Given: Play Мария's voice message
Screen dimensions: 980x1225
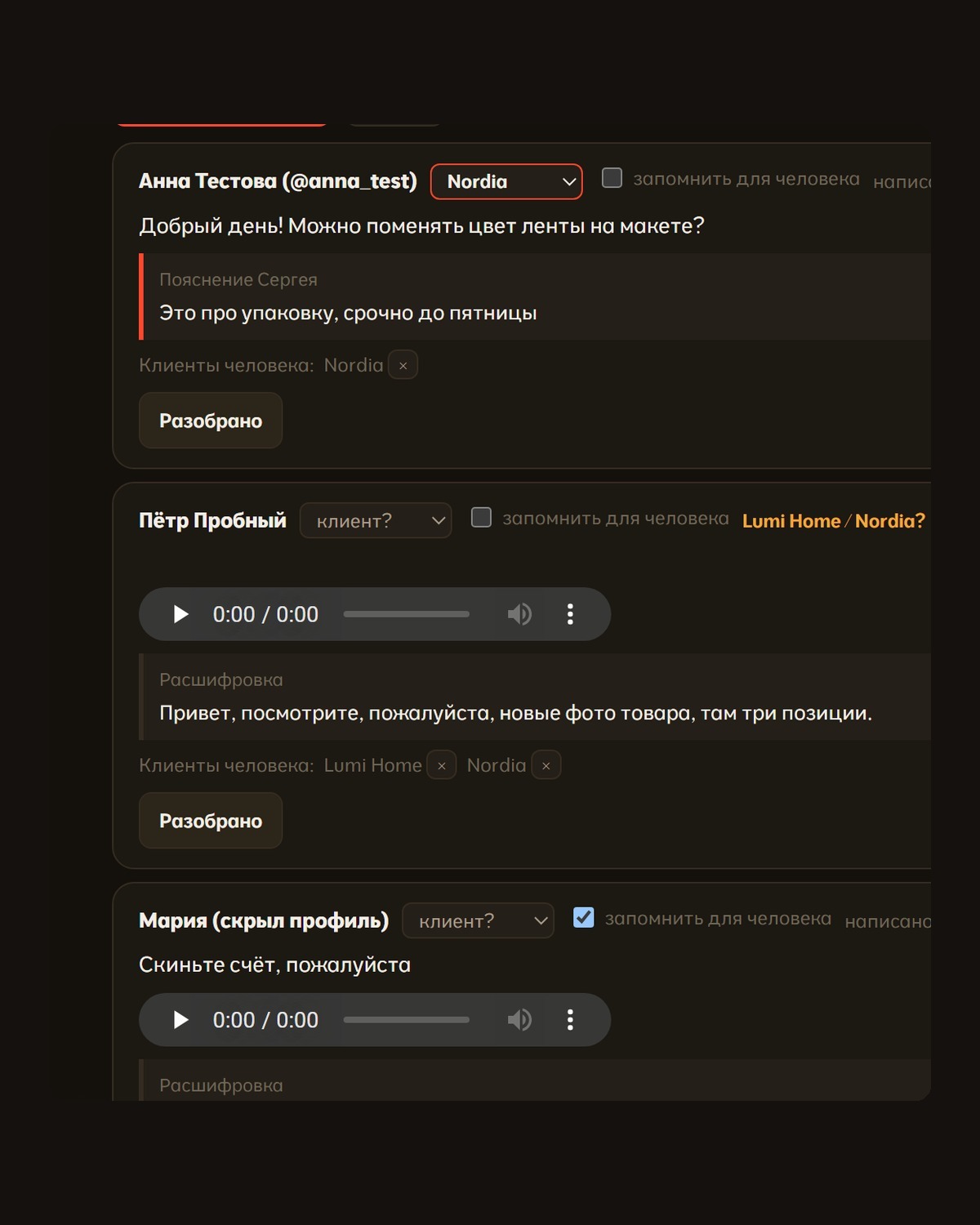Looking at the screenshot, I should point(180,1020).
